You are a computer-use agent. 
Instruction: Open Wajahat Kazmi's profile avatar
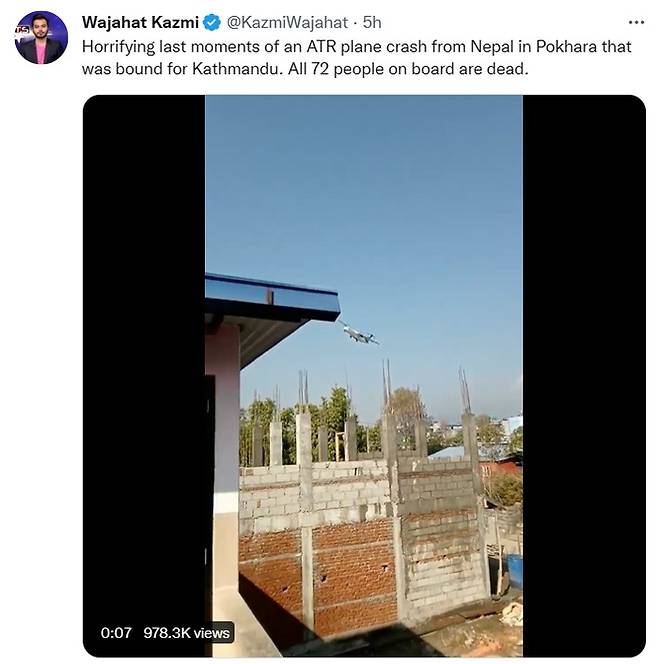pos(41,38)
